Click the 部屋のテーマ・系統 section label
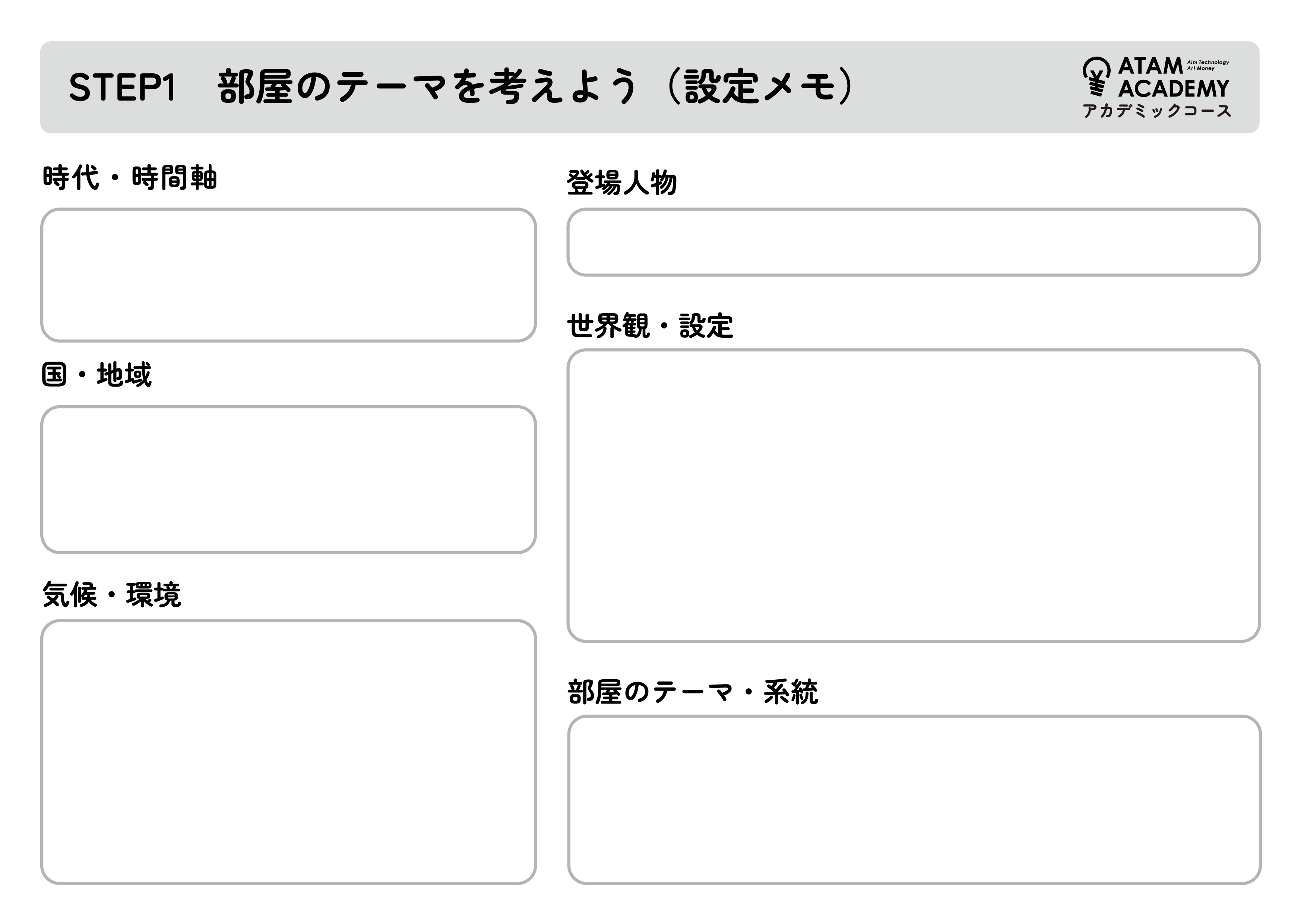1307x924 pixels. coord(693,692)
